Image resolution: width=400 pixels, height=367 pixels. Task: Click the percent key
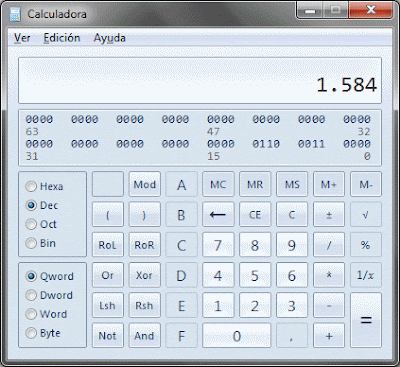click(366, 245)
